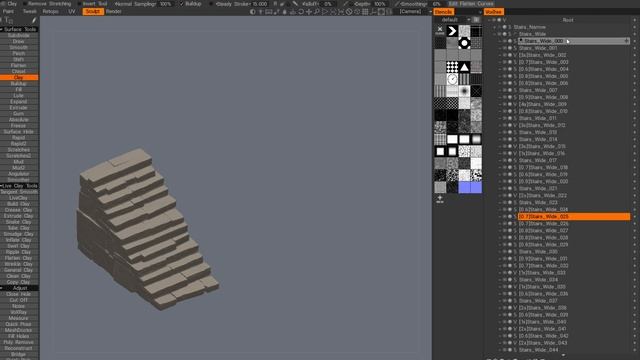This screenshot has width=640, height=360.
Task: Open the Render room tab
Action: (114, 11)
